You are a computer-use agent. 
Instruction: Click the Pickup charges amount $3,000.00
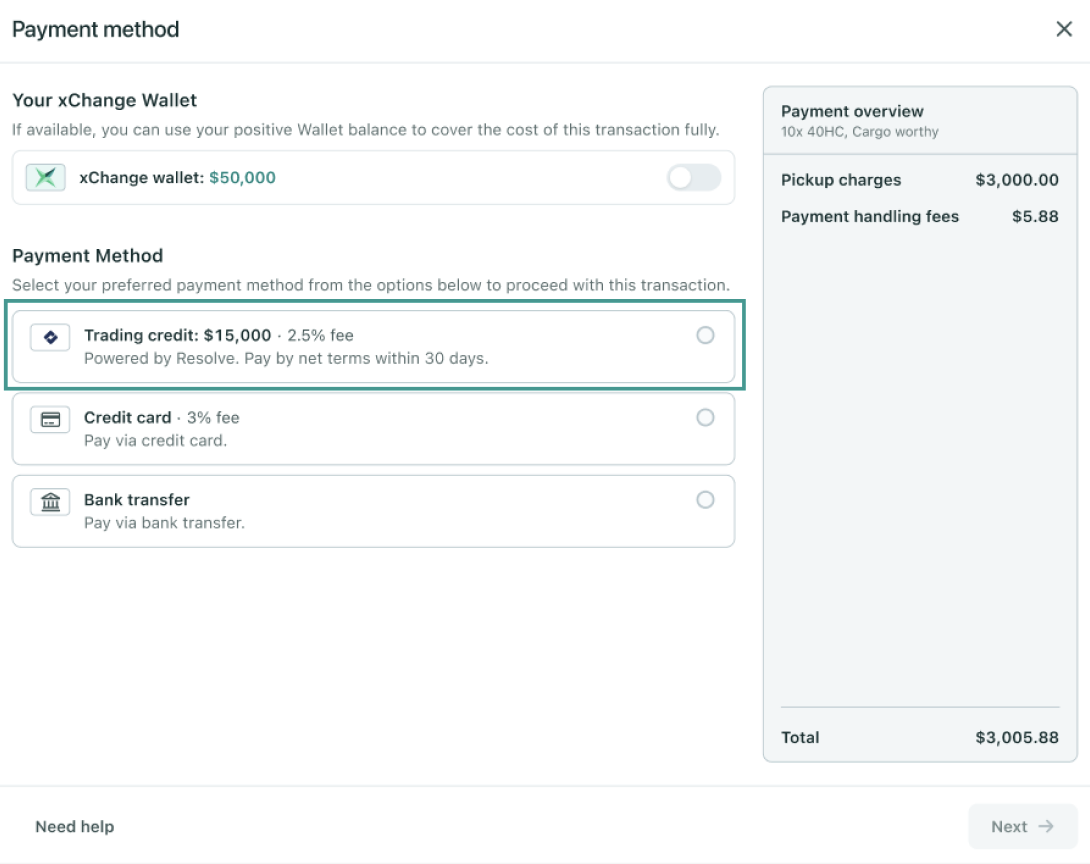click(1016, 180)
